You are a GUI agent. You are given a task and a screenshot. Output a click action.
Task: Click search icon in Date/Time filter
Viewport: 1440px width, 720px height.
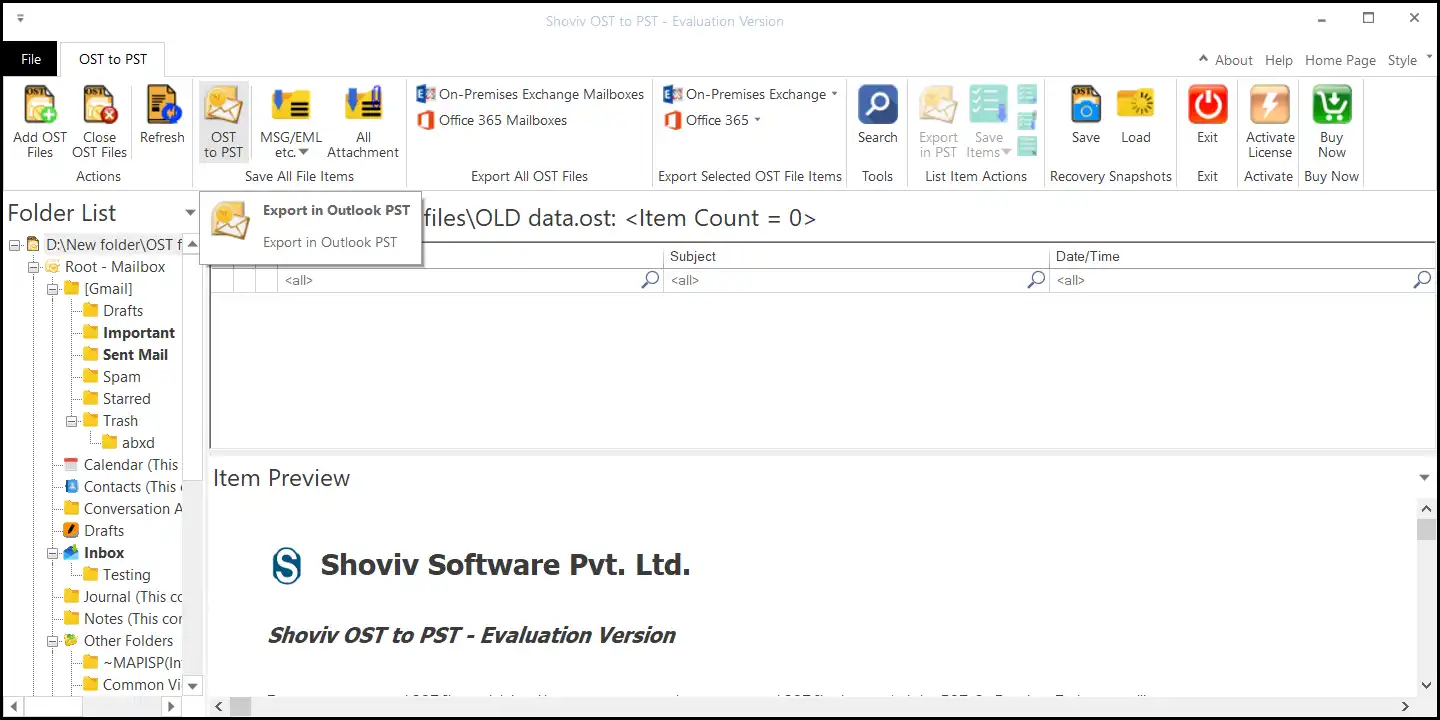click(x=1422, y=280)
